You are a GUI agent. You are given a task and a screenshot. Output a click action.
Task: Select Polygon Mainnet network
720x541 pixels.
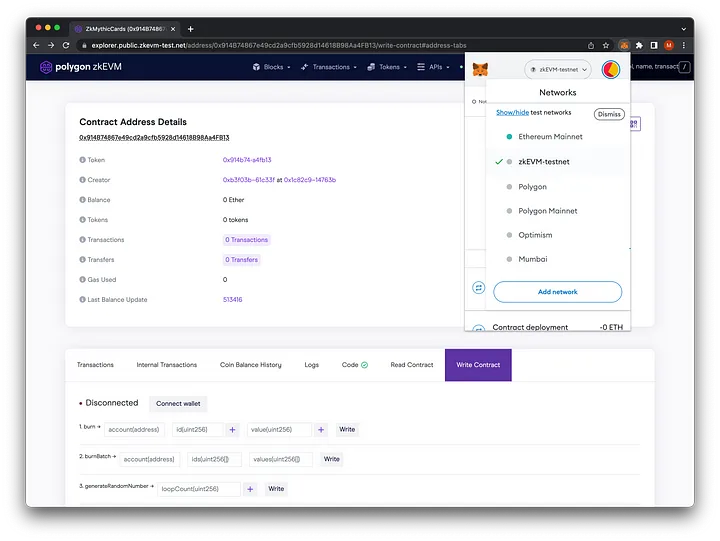pos(558,211)
